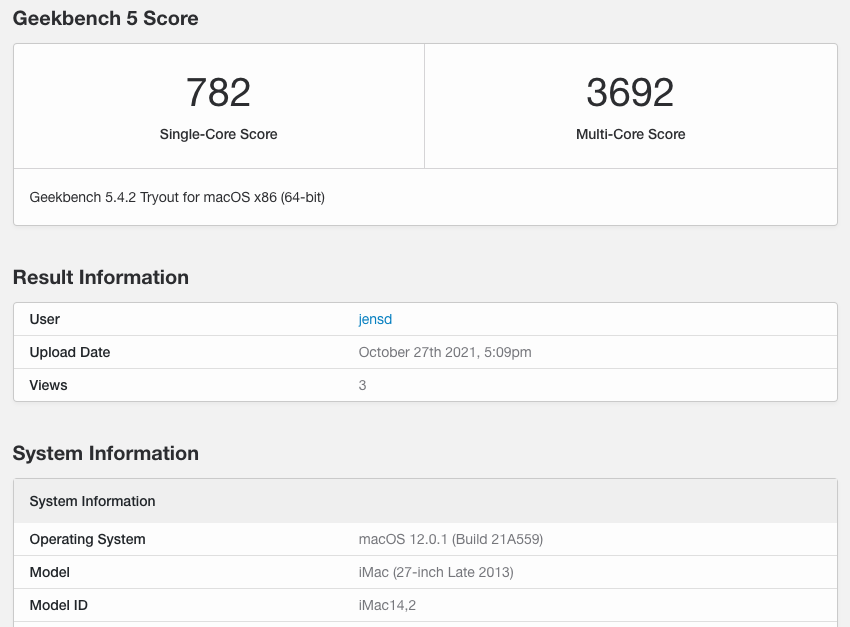This screenshot has width=850, height=627.
Task: Click the Result Information heading
Action: tap(100, 277)
